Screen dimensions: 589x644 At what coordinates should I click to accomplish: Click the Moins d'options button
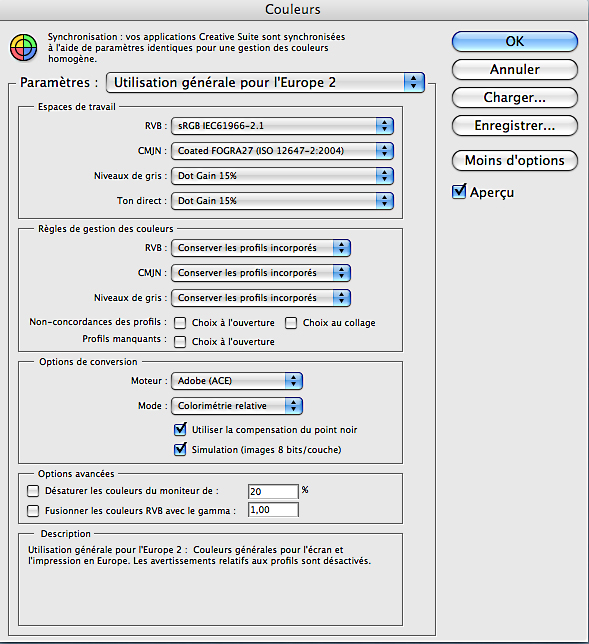515,160
